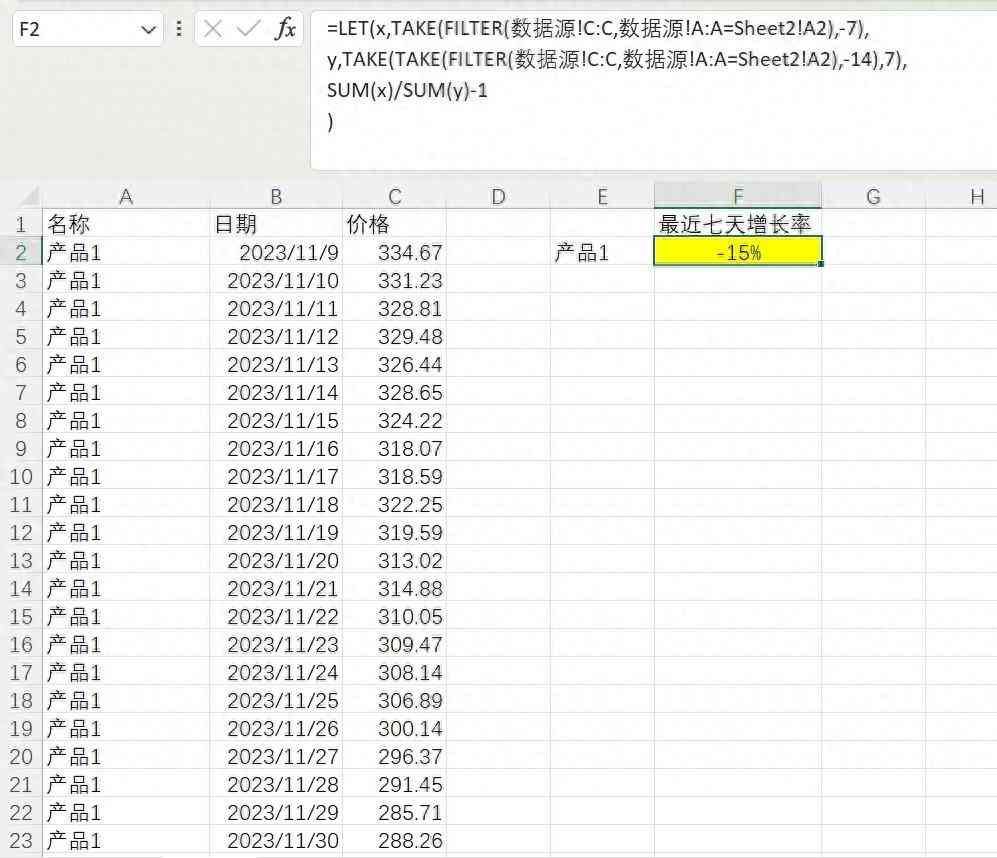This screenshot has width=997, height=858.
Task: Select column F header
Action: pos(738,197)
